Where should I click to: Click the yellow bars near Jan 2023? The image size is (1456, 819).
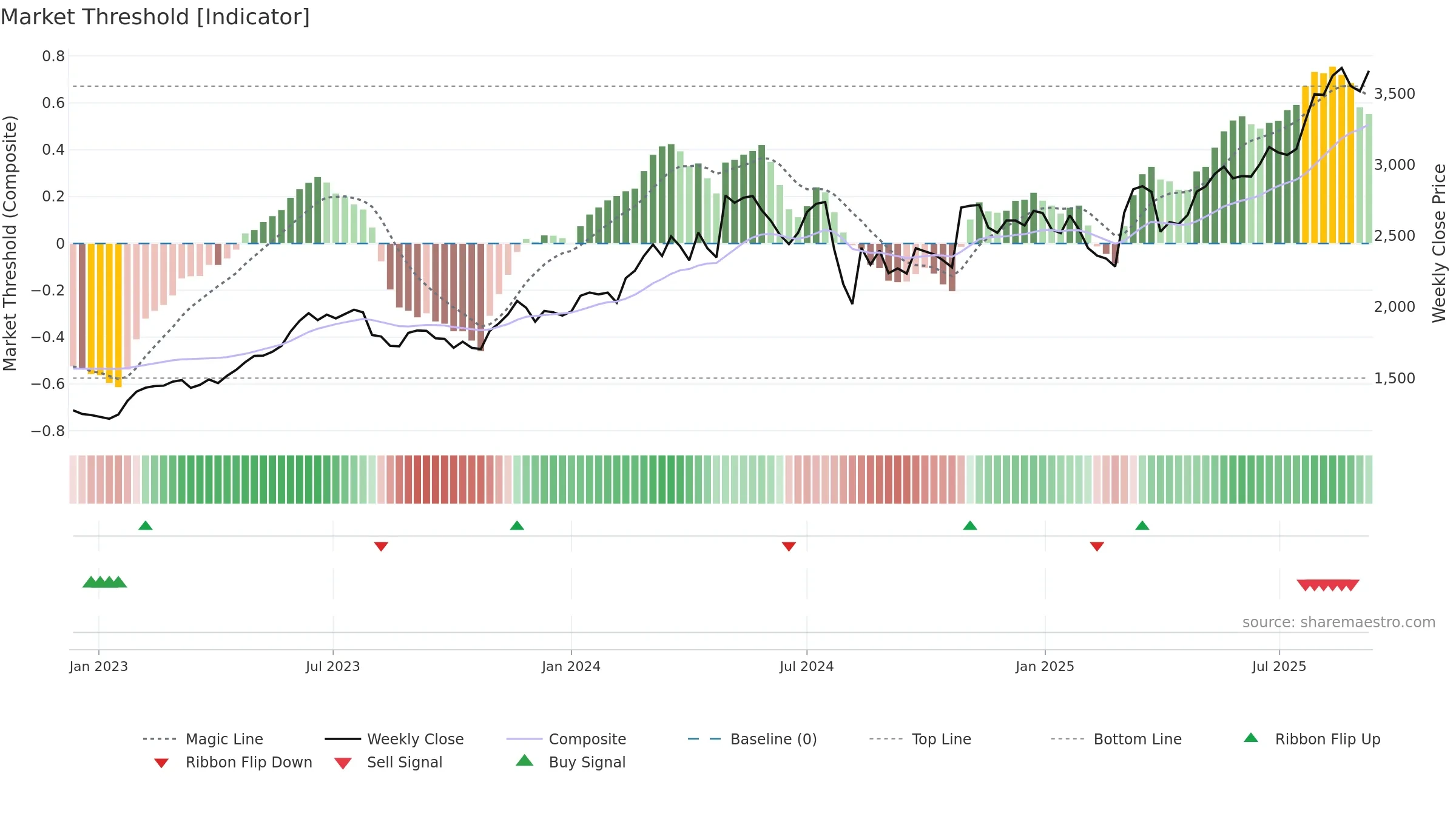pyautogui.click(x=105, y=314)
